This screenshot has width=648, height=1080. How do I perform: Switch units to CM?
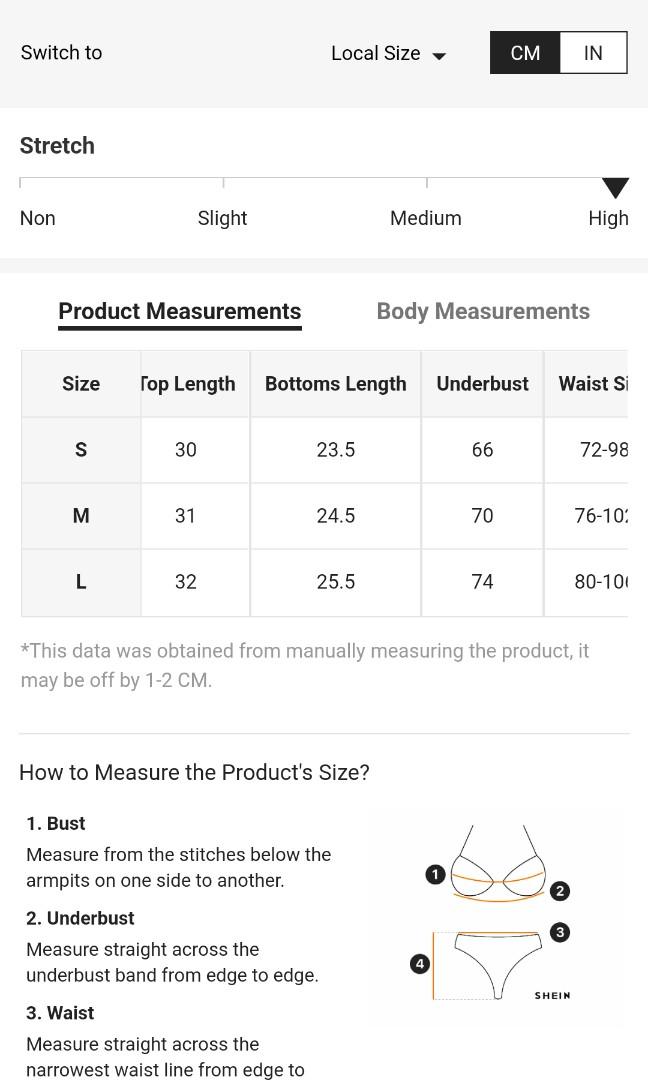(x=525, y=52)
